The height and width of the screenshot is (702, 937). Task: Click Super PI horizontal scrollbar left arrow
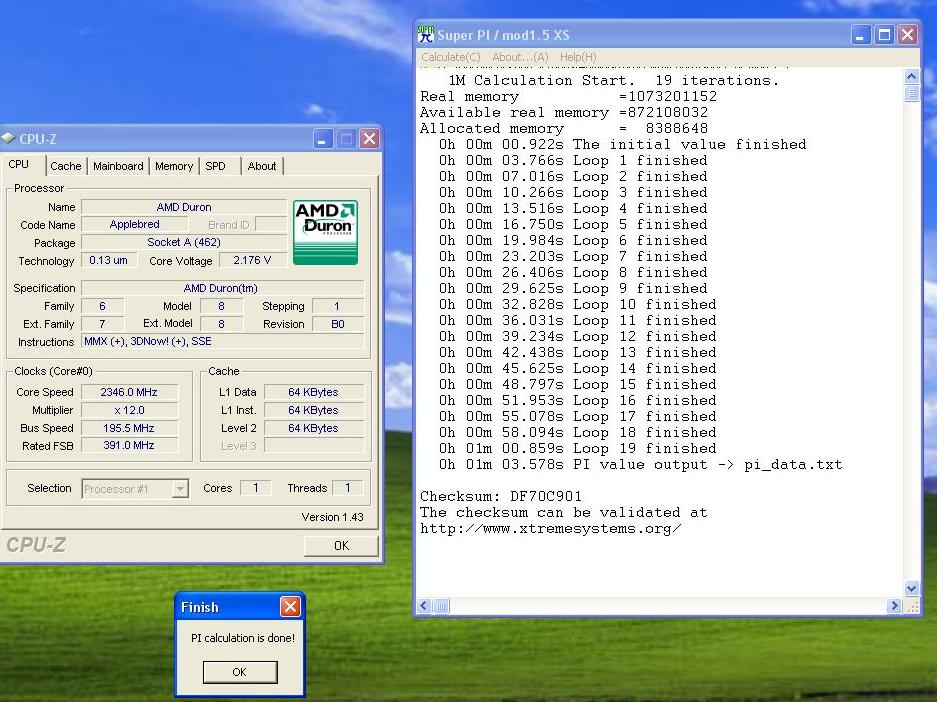[424, 606]
